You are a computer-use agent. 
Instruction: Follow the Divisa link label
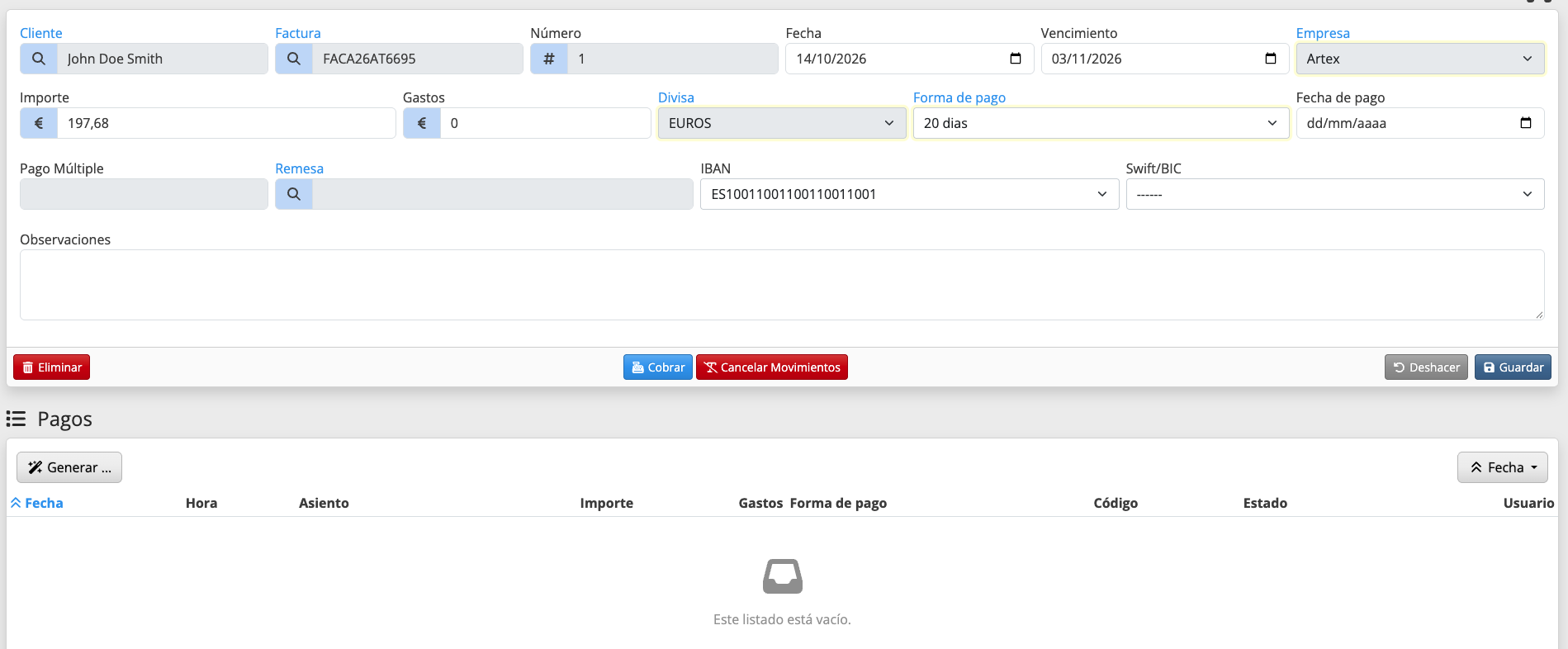(x=676, y=97)
